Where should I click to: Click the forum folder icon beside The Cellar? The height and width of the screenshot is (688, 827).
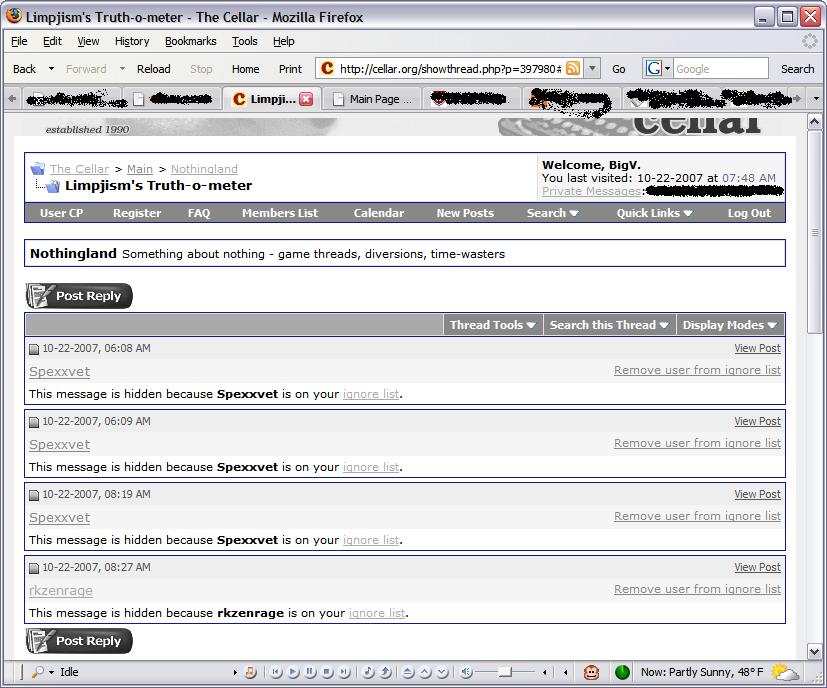[37, 169]
